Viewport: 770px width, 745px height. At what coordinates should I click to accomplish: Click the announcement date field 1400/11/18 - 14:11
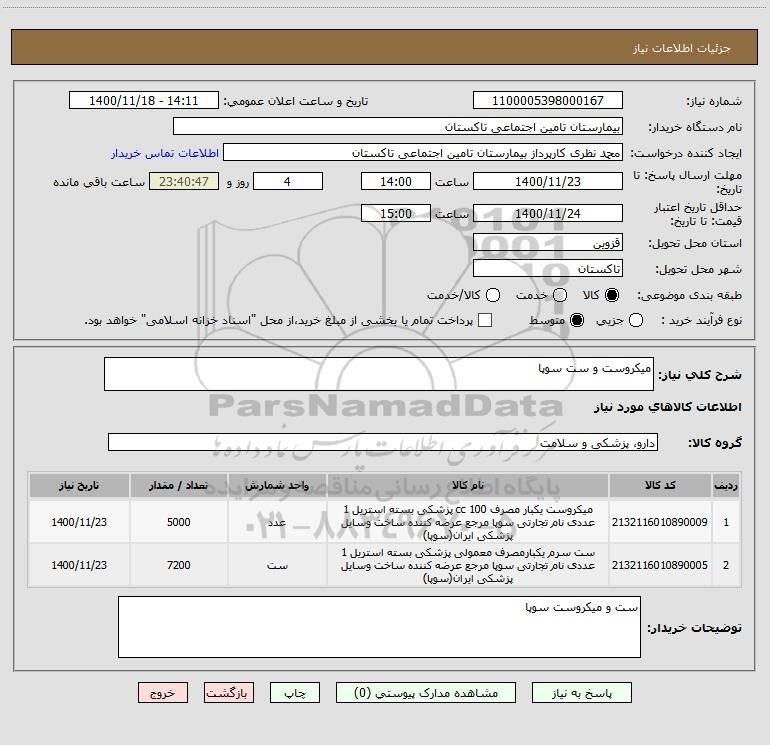(x=144, y=100)
